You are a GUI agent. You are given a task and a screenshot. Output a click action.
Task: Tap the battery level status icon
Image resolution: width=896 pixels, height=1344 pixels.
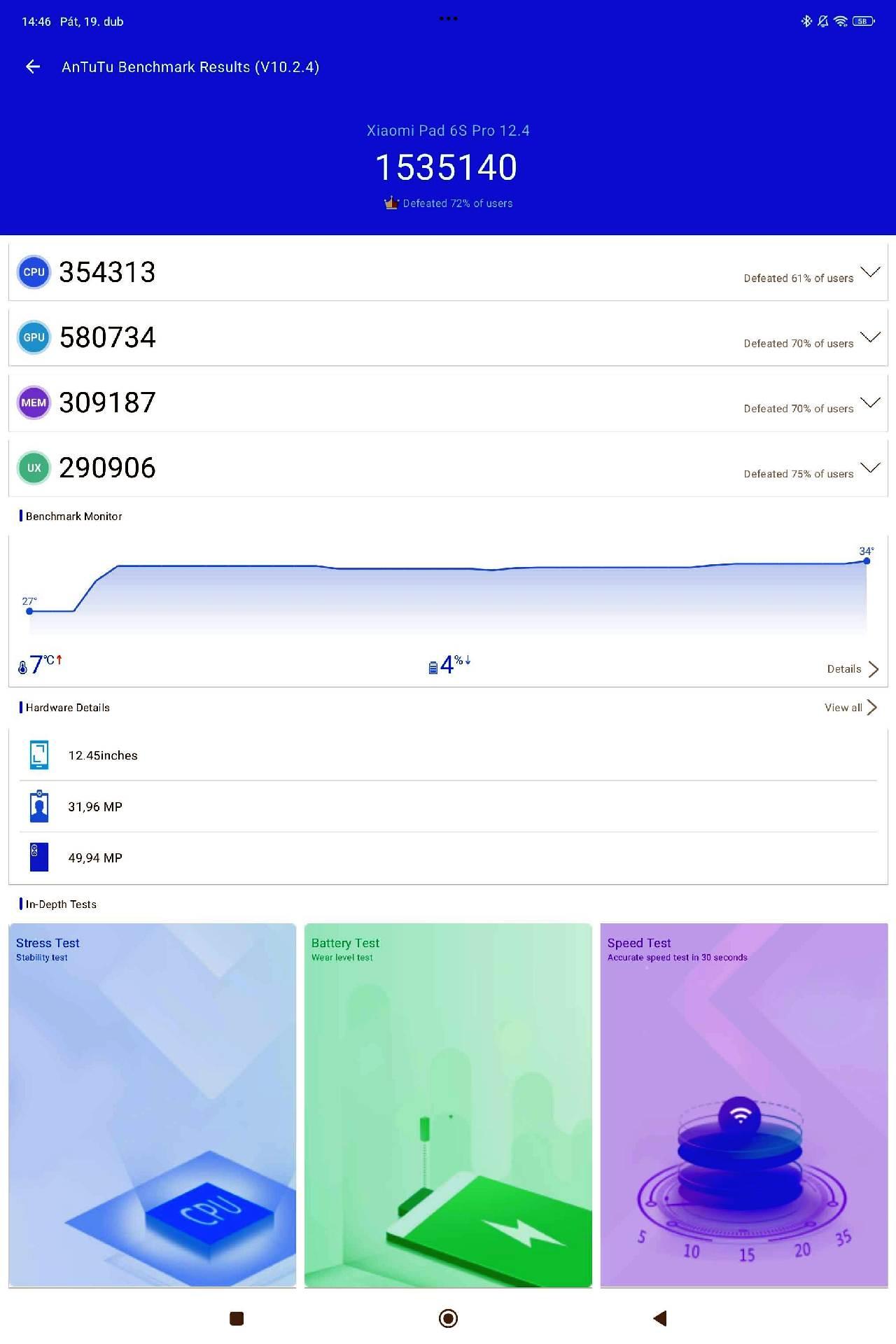point(864,21)
